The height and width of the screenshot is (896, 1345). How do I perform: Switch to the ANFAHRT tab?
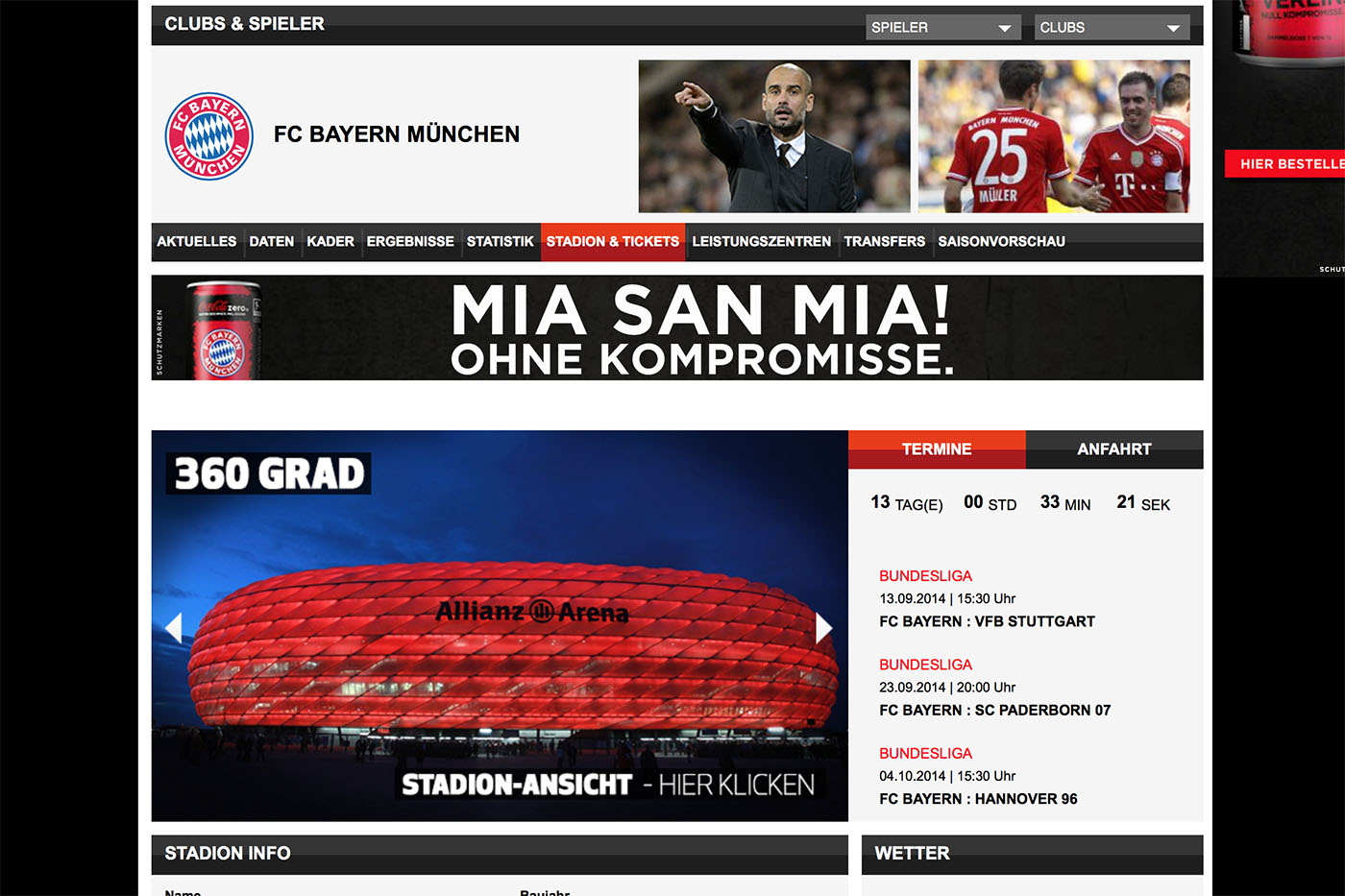coord(1114,449)
